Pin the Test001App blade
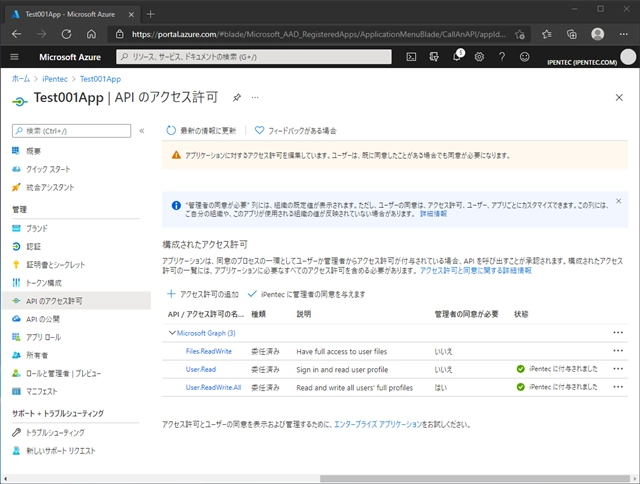This screenshot has height=484, width=640. 236,98
